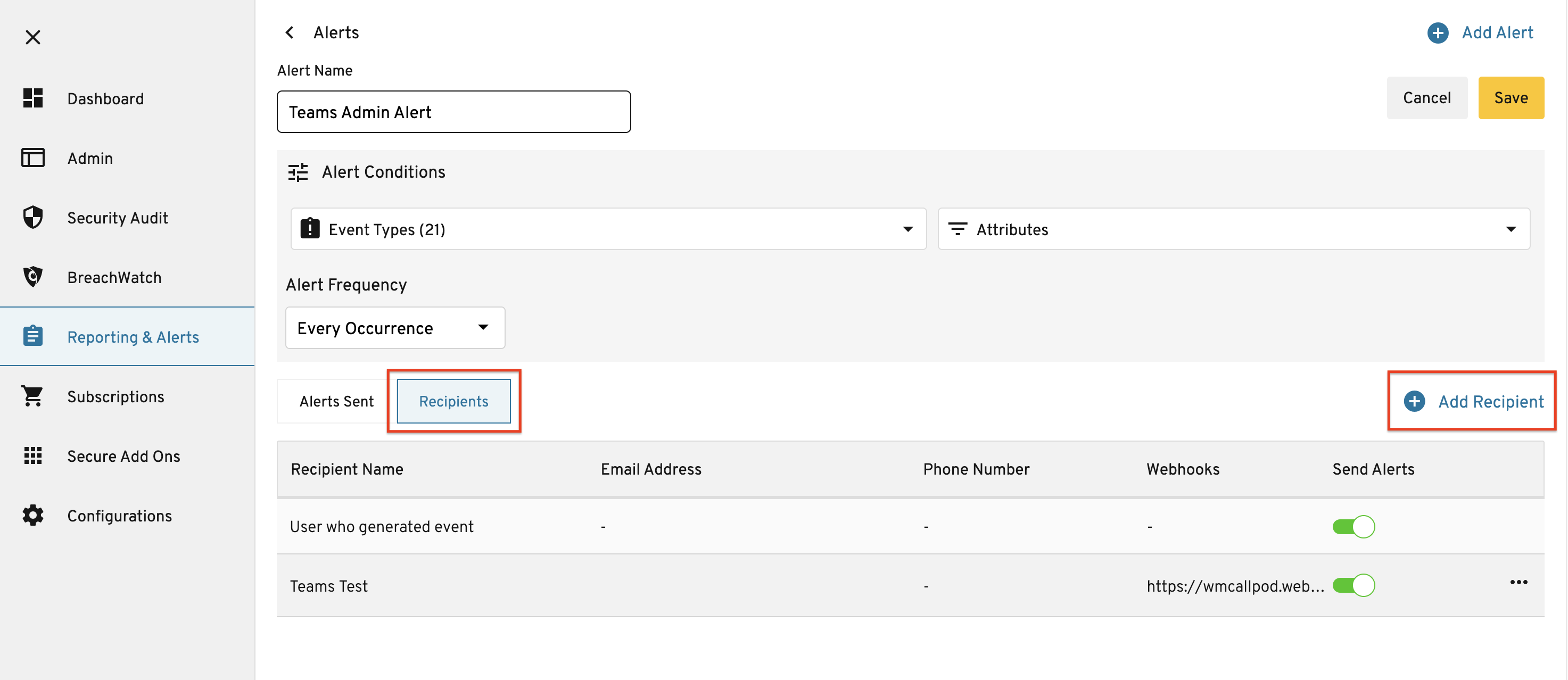1568x680 pixels.
Task: Click the Email Address column header
Action: (651, 469)
